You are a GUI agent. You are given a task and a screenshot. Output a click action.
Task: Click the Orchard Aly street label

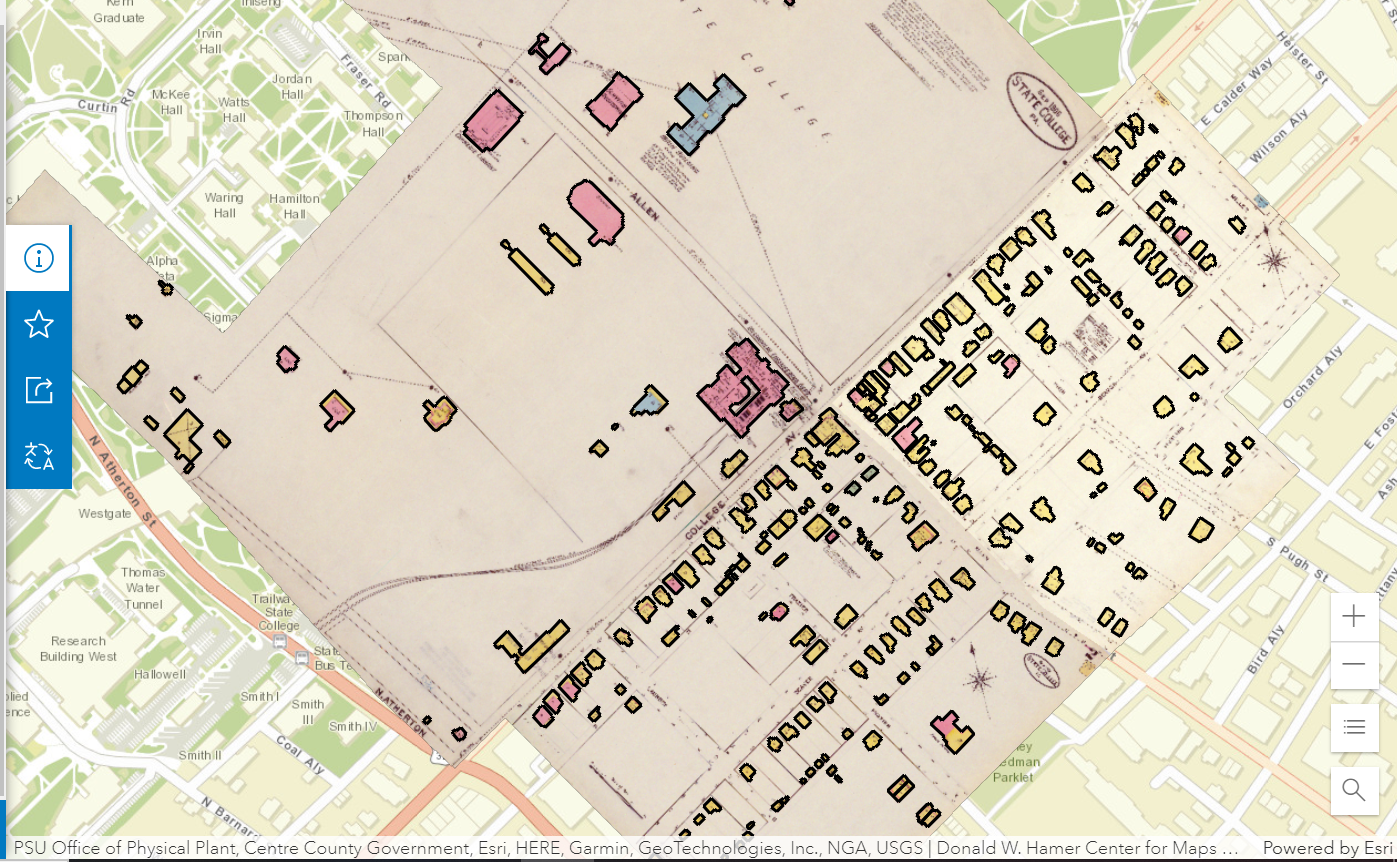(1312, 379)
